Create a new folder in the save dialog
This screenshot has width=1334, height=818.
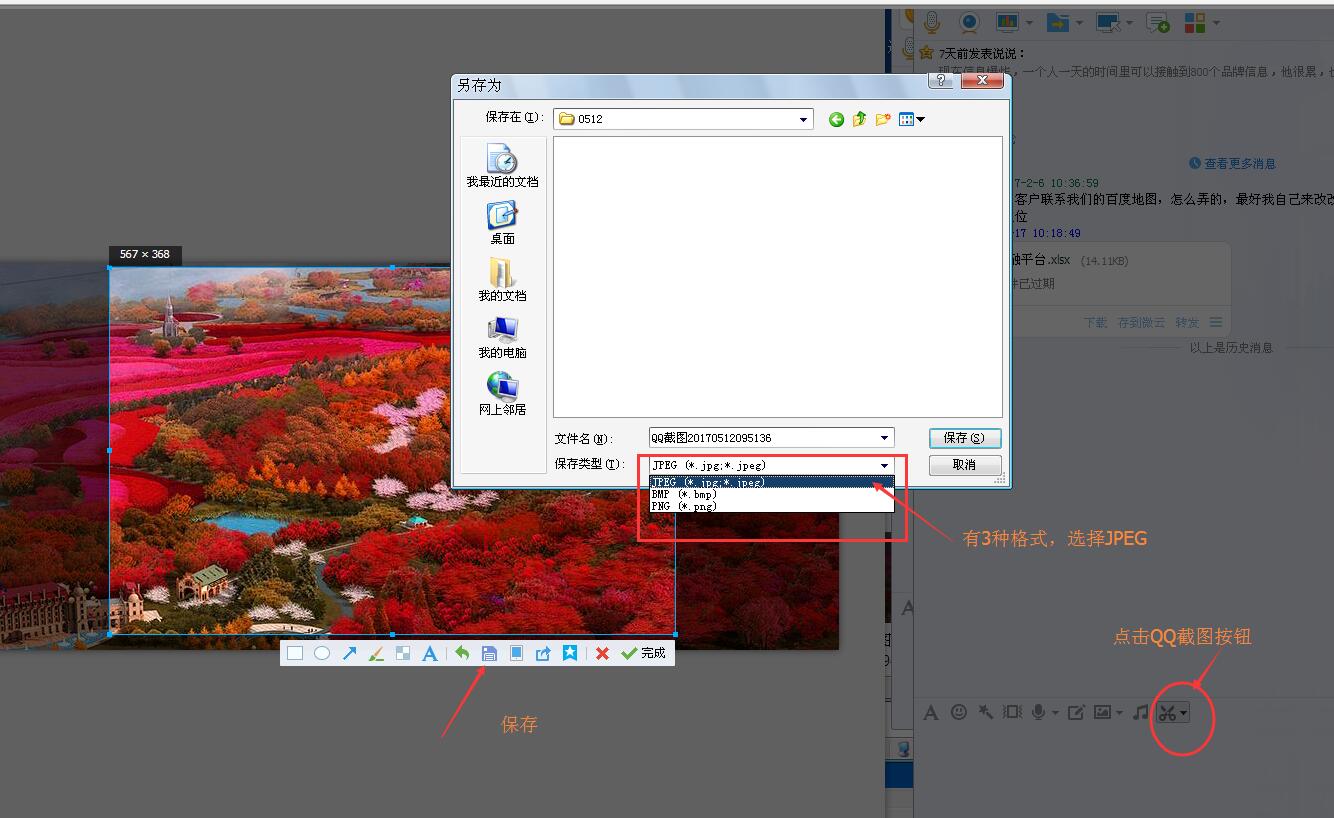(882, 119)
